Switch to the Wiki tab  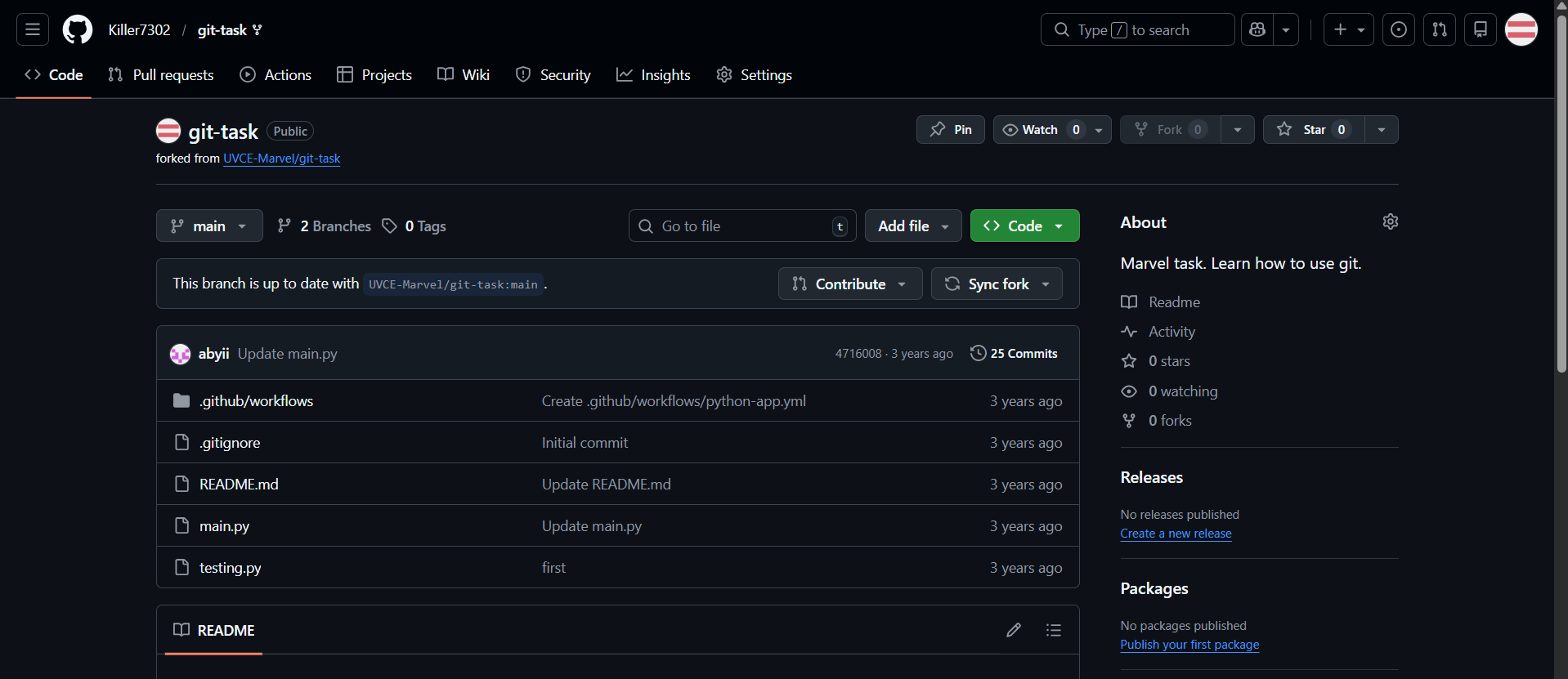click(464, 74)
